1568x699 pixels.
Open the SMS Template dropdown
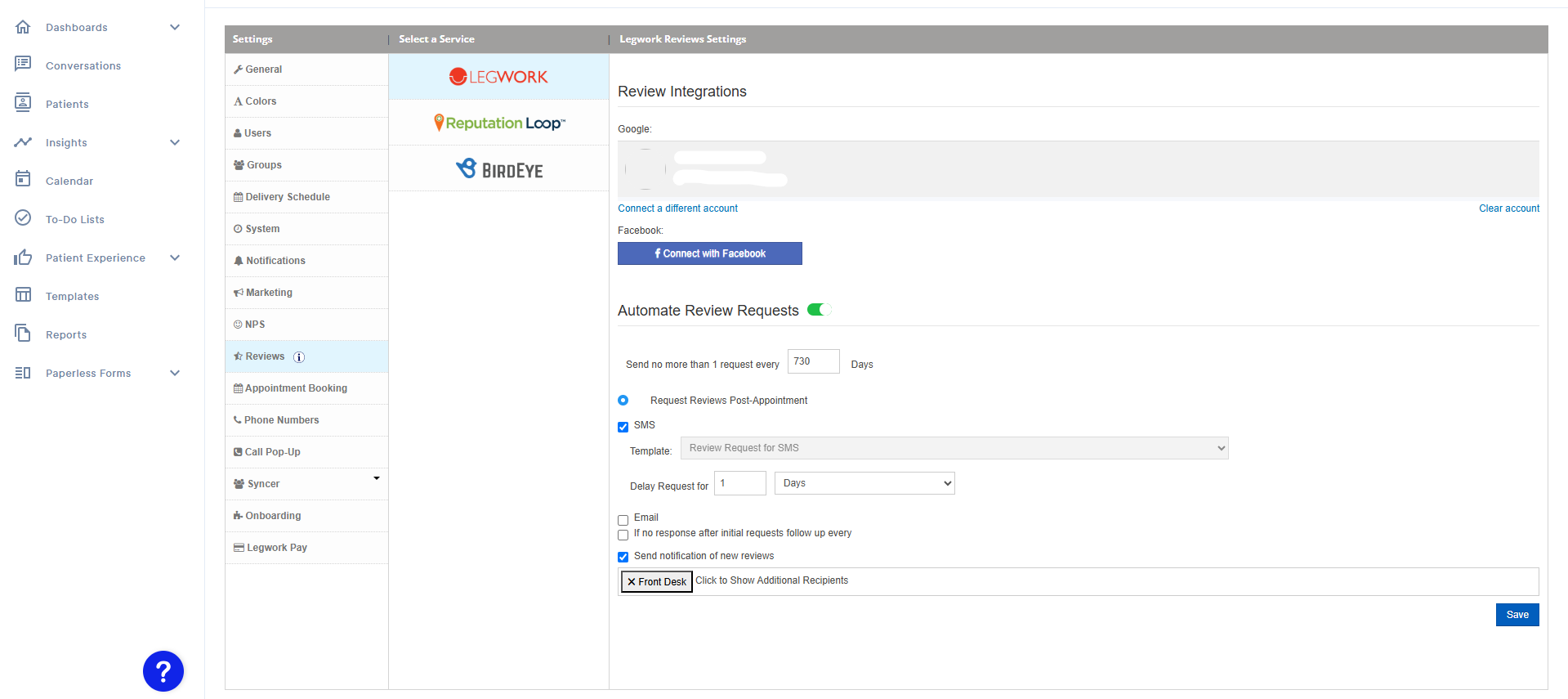tap(954, 448)
